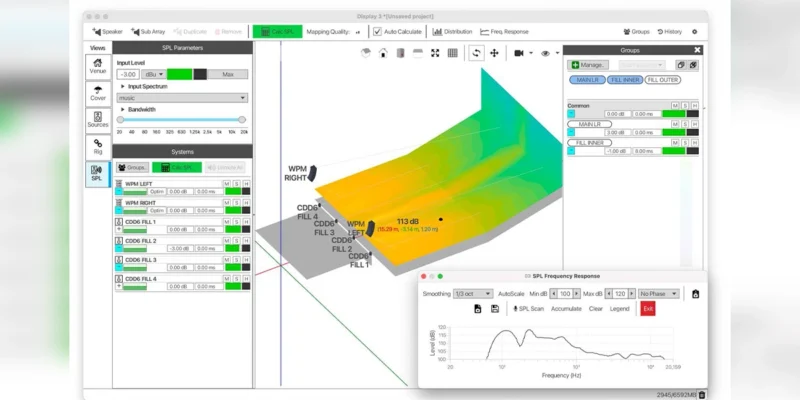800x400 pixels.
Task: Expand the CDD6 FILL 1 row with plus icon
Action: pos(119,230)
